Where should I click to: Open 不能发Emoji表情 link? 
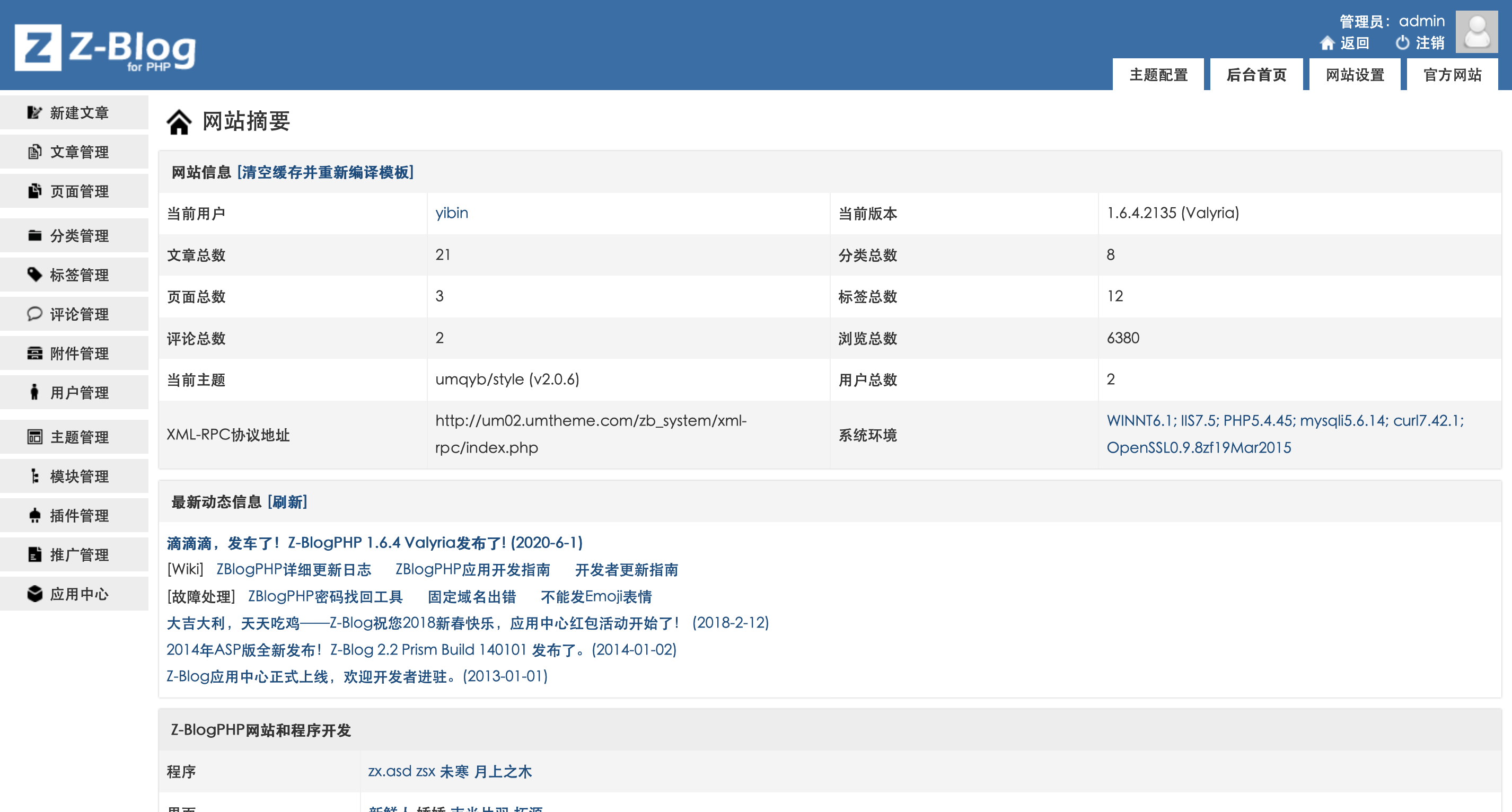[x=596, y=597]
